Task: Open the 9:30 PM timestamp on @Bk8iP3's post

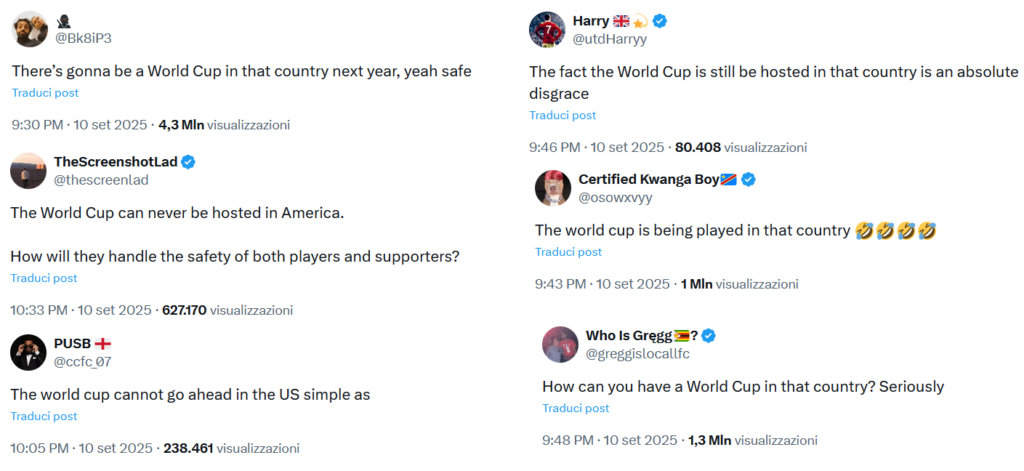Action: [36, 125]
